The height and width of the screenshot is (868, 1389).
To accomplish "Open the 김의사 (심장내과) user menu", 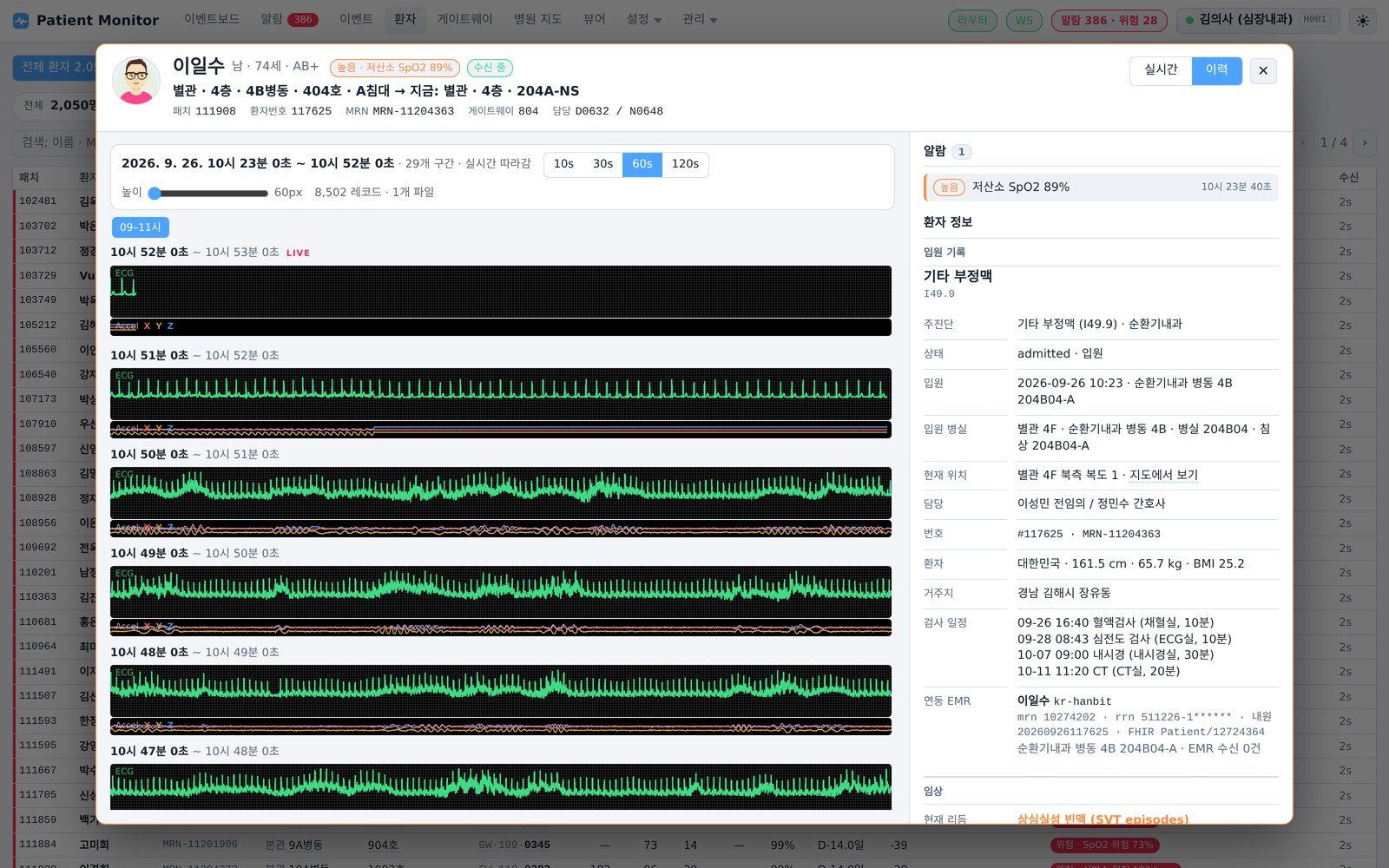I will [1258, 20].
